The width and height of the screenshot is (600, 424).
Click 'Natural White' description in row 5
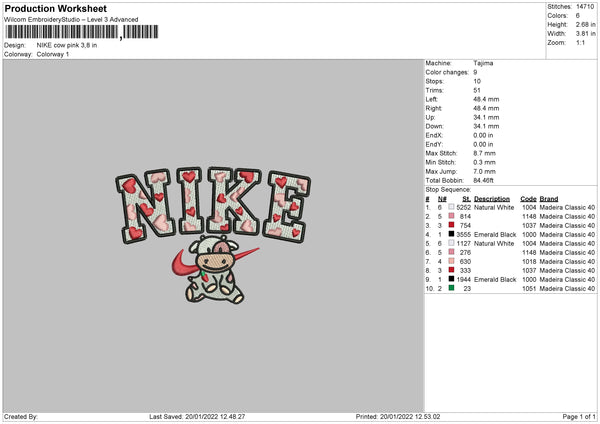(x=494, y=243)
